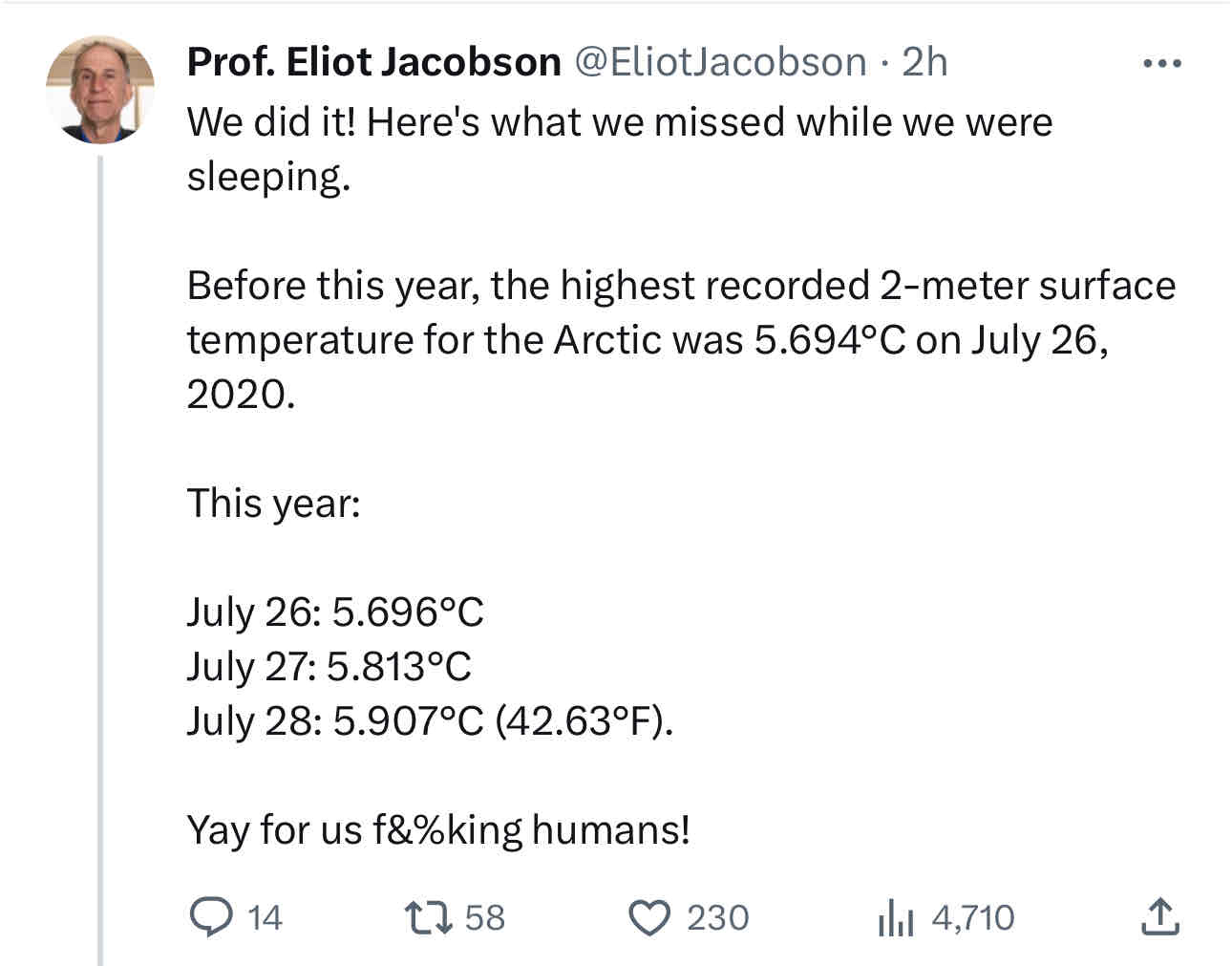Repost the tweet using the retweet arrows icon

point(427,917)
